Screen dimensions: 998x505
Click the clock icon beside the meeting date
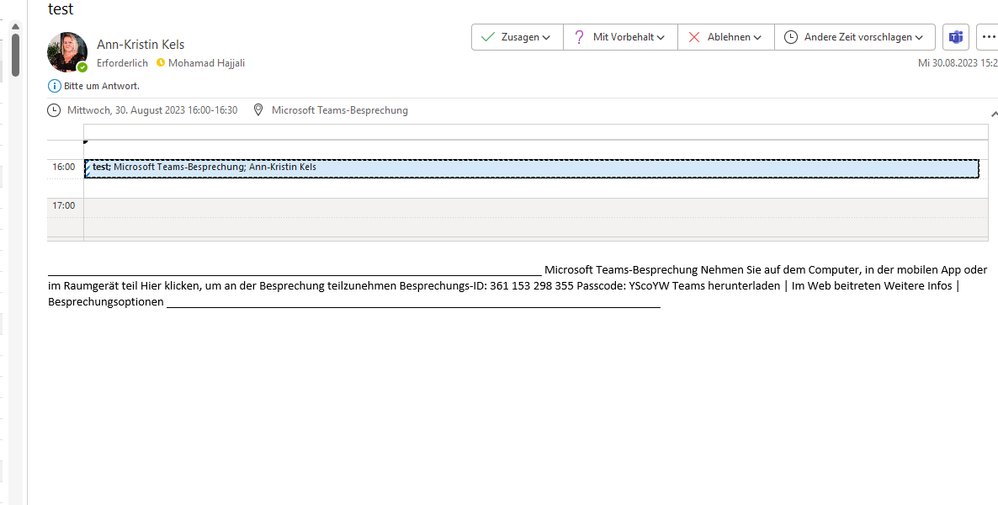coord(55,110)
